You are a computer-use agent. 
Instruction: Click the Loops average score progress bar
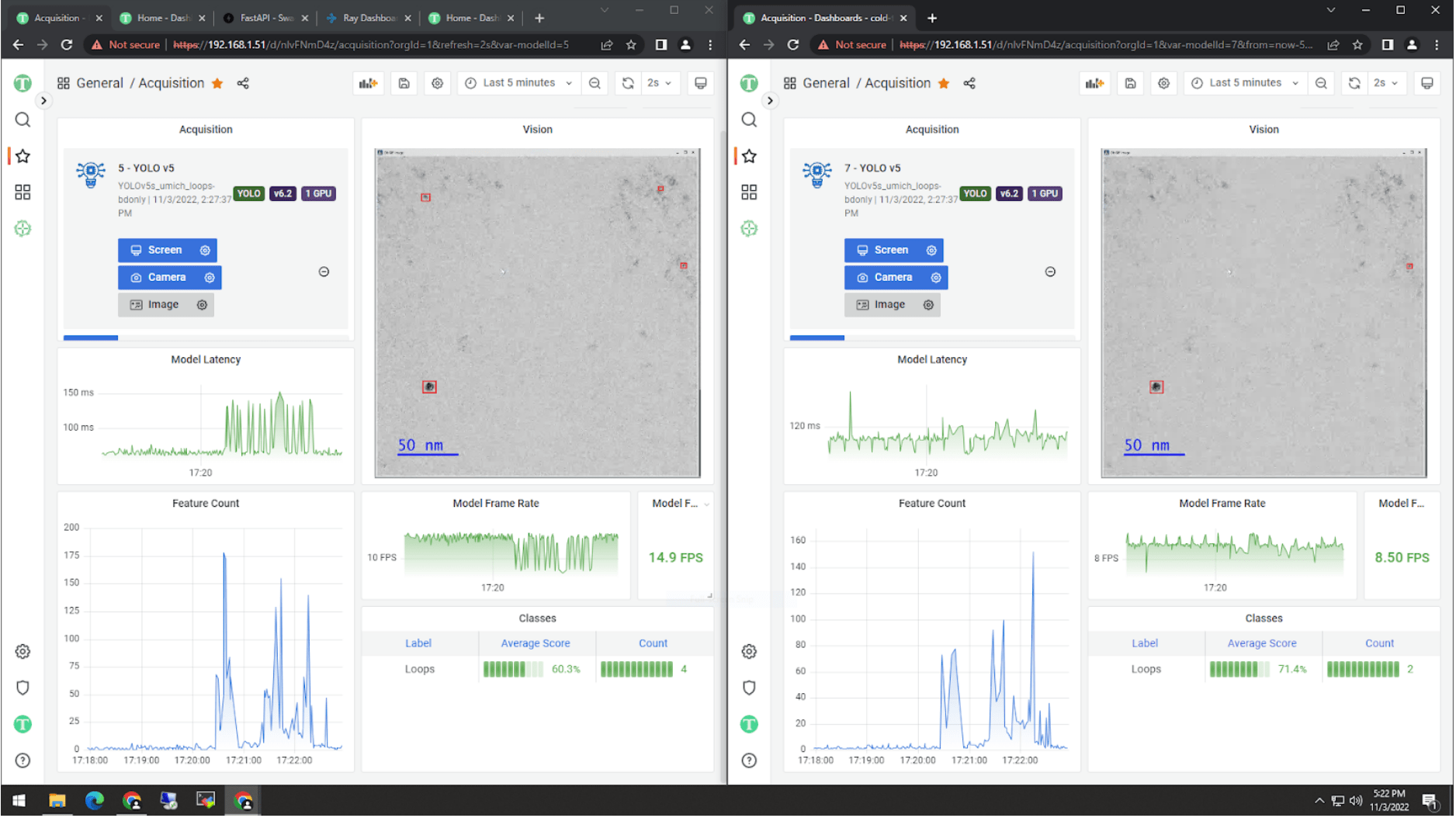511,668
